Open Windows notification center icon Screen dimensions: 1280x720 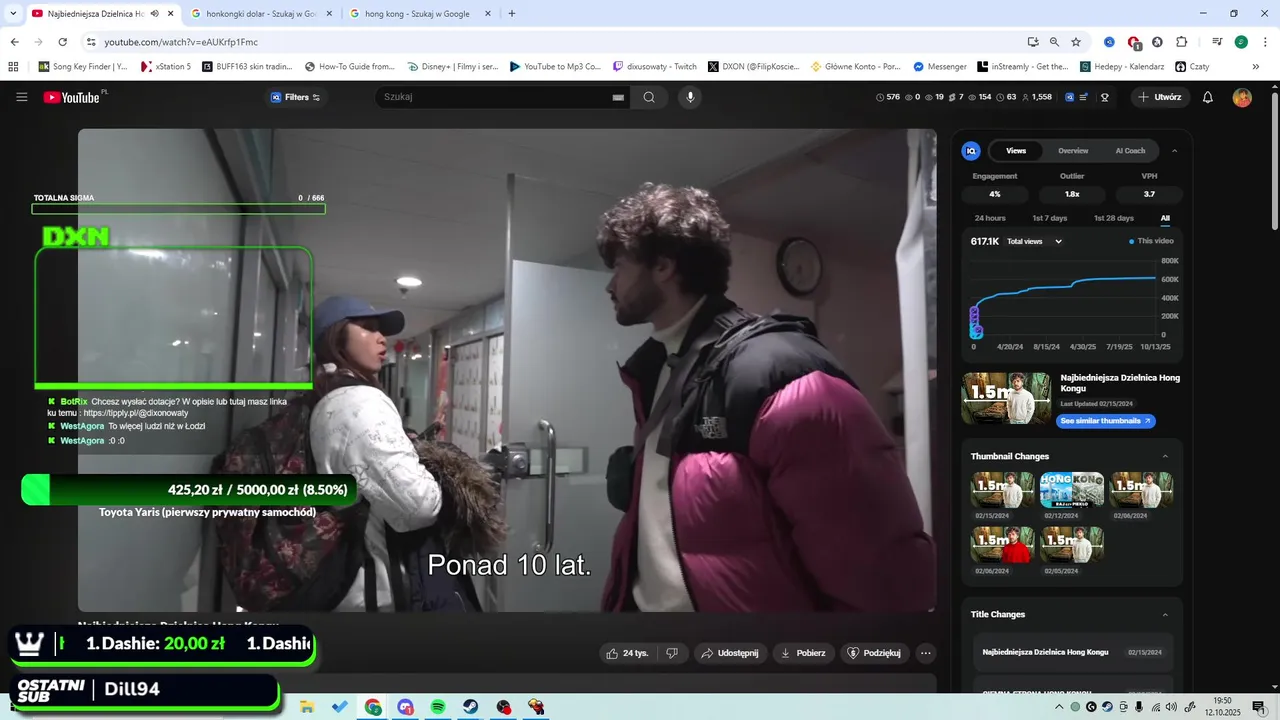(x=1259, y=707)
